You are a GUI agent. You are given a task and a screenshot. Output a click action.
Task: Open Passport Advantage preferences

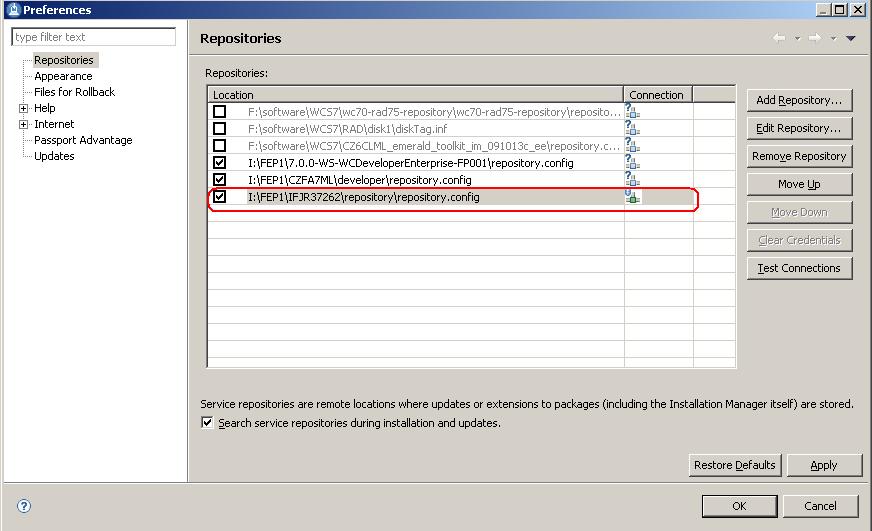(83, 140)
